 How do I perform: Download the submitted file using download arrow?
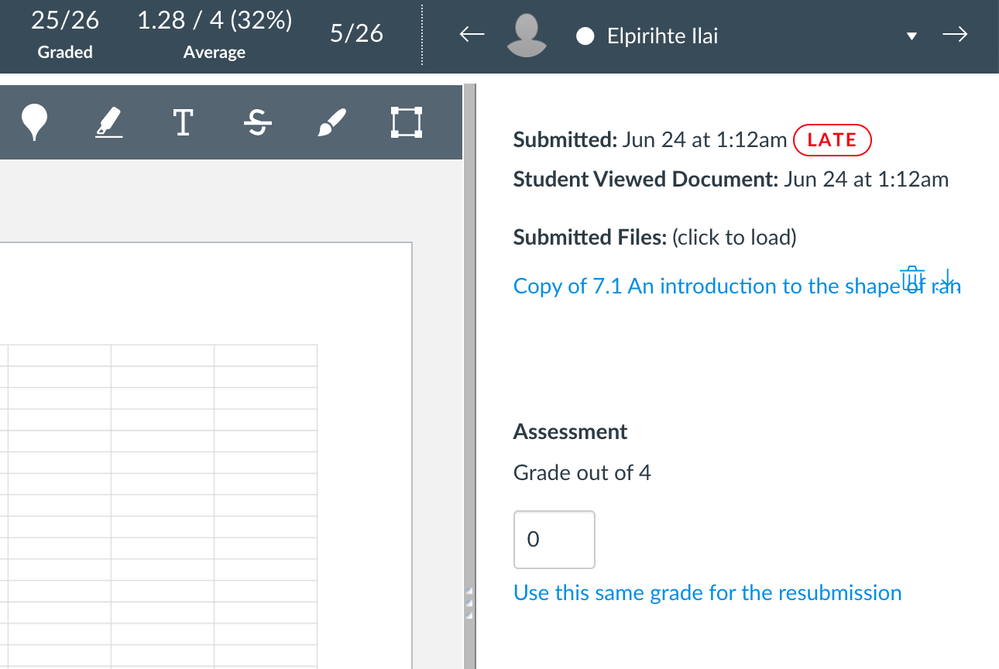coord(947,280)
